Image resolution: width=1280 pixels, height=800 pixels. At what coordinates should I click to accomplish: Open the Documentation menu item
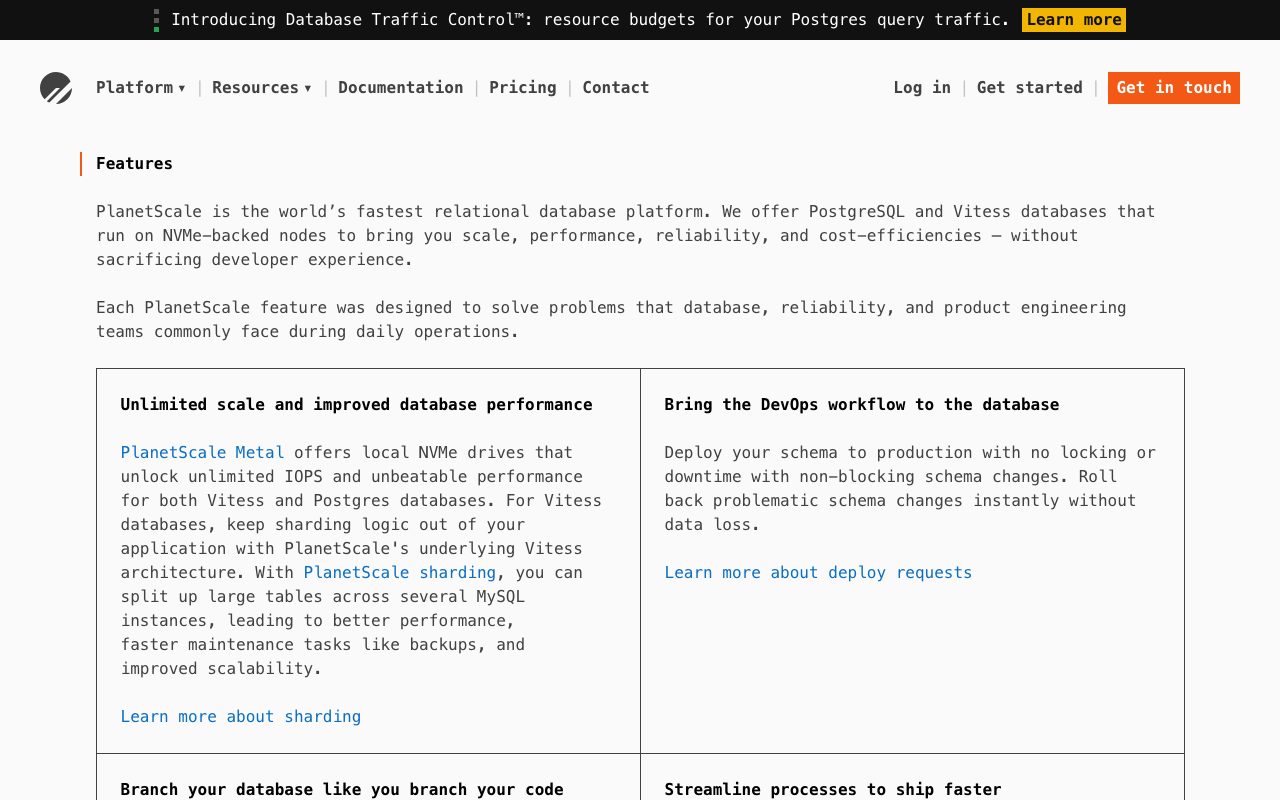[x=401, y=88]
